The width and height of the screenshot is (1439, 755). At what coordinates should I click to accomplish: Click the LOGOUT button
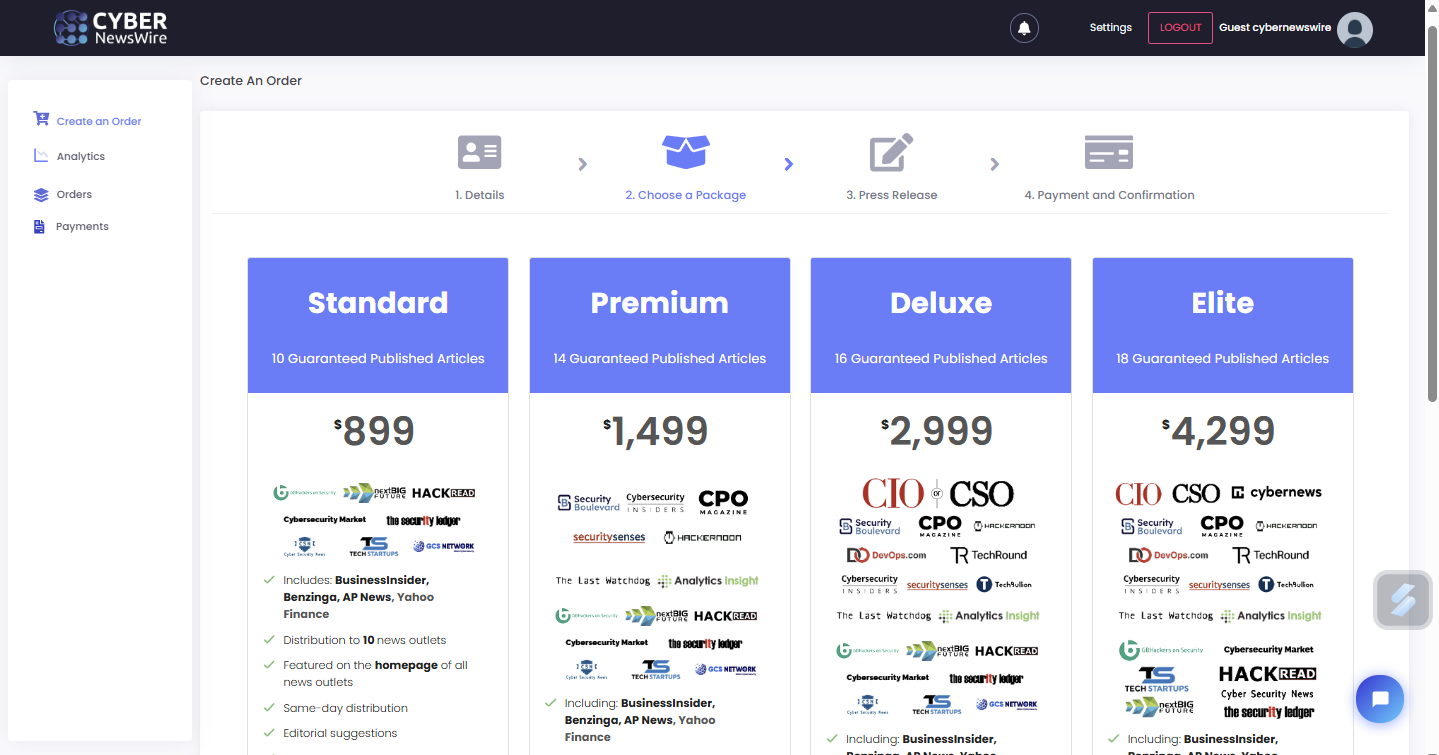tap(1180, 28)
